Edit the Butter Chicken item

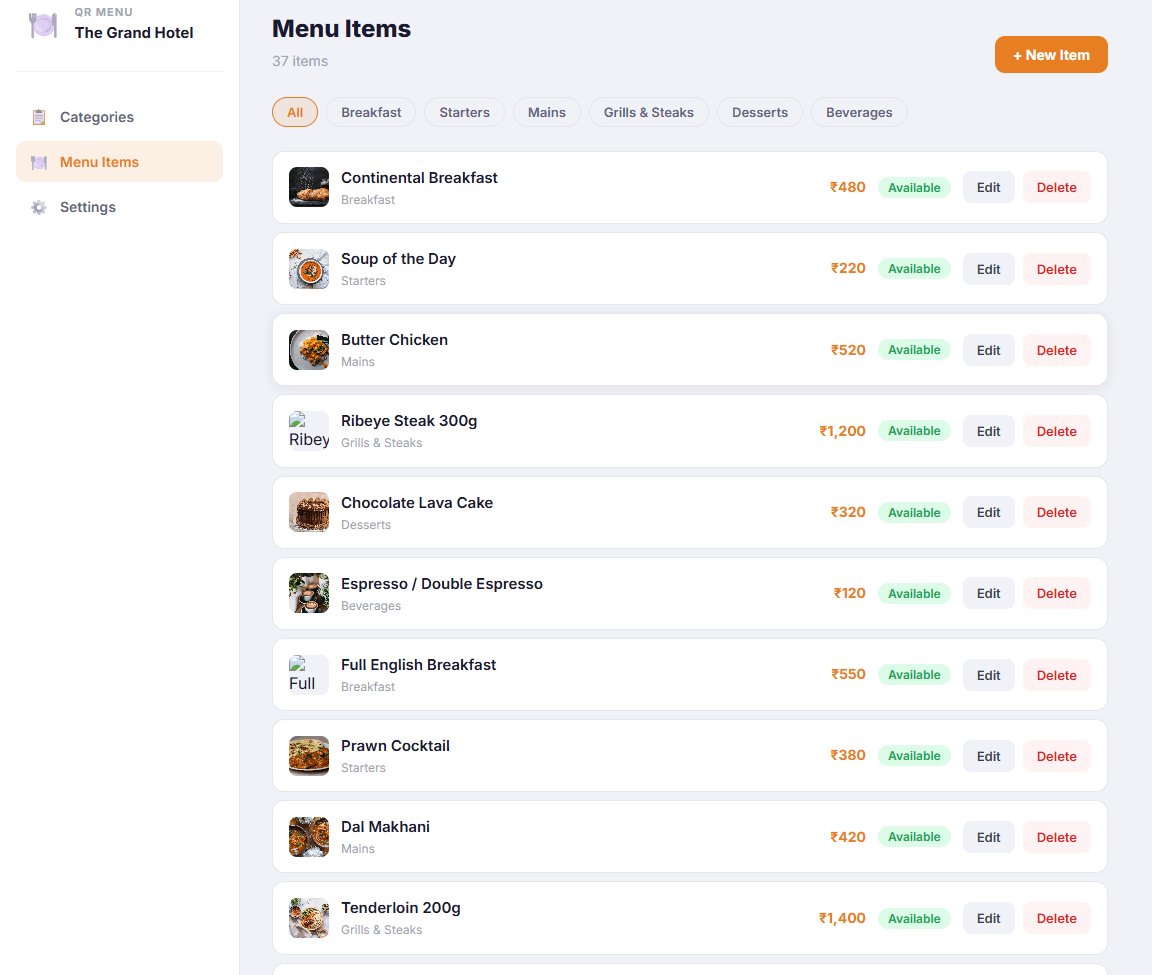[x=988, y=350]
